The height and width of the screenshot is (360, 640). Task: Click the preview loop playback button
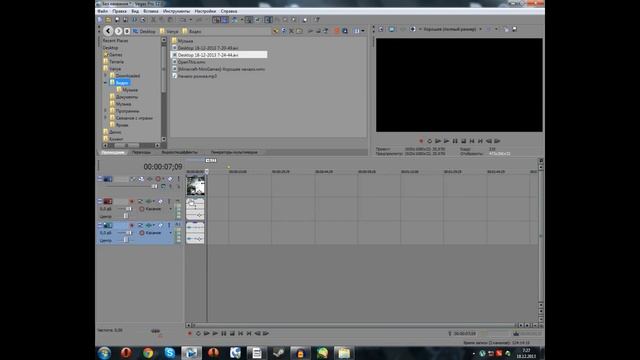pyautogui.click(x=429, y=141)
